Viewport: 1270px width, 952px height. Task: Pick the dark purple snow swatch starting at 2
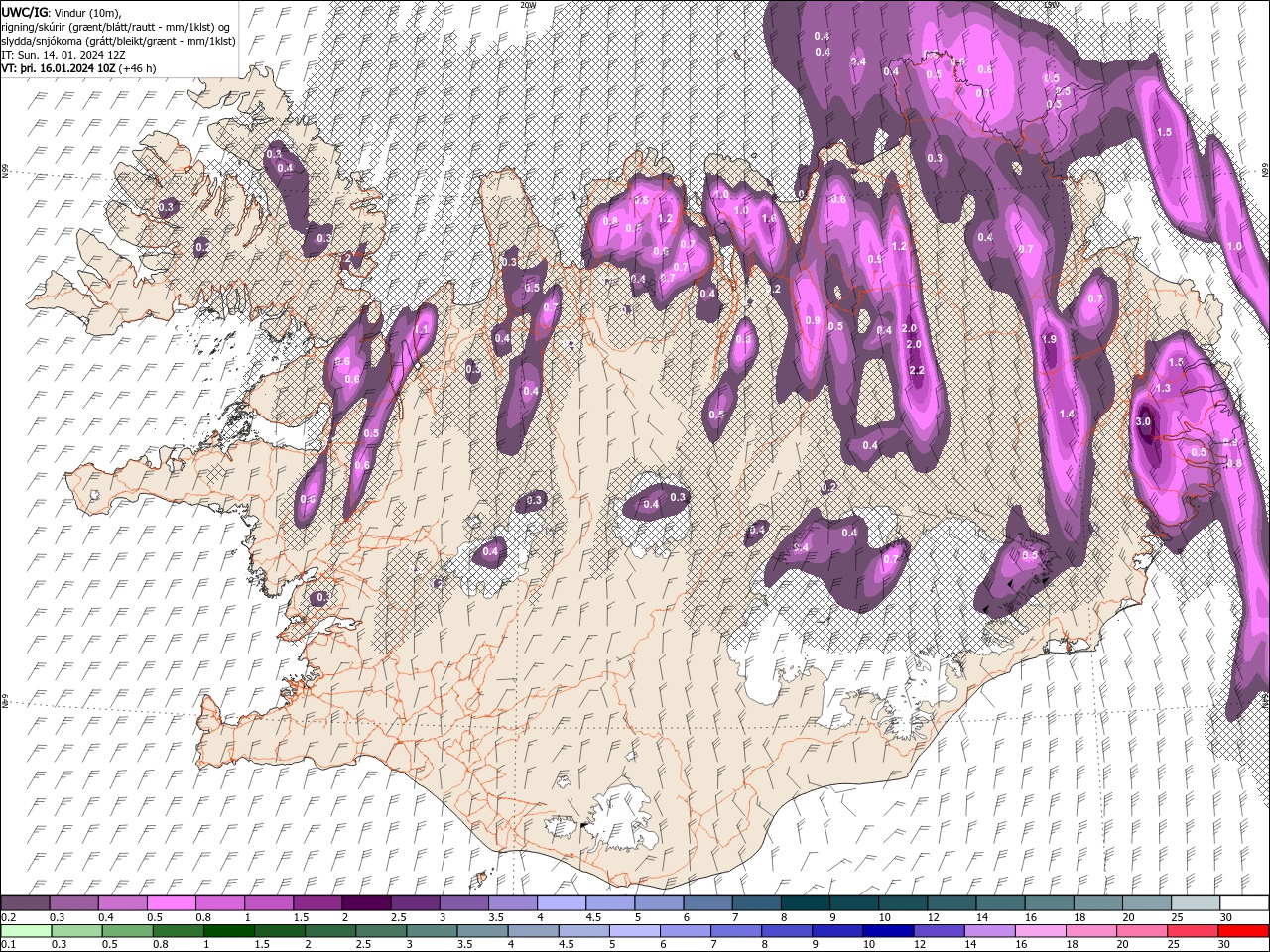click(366, 903)
